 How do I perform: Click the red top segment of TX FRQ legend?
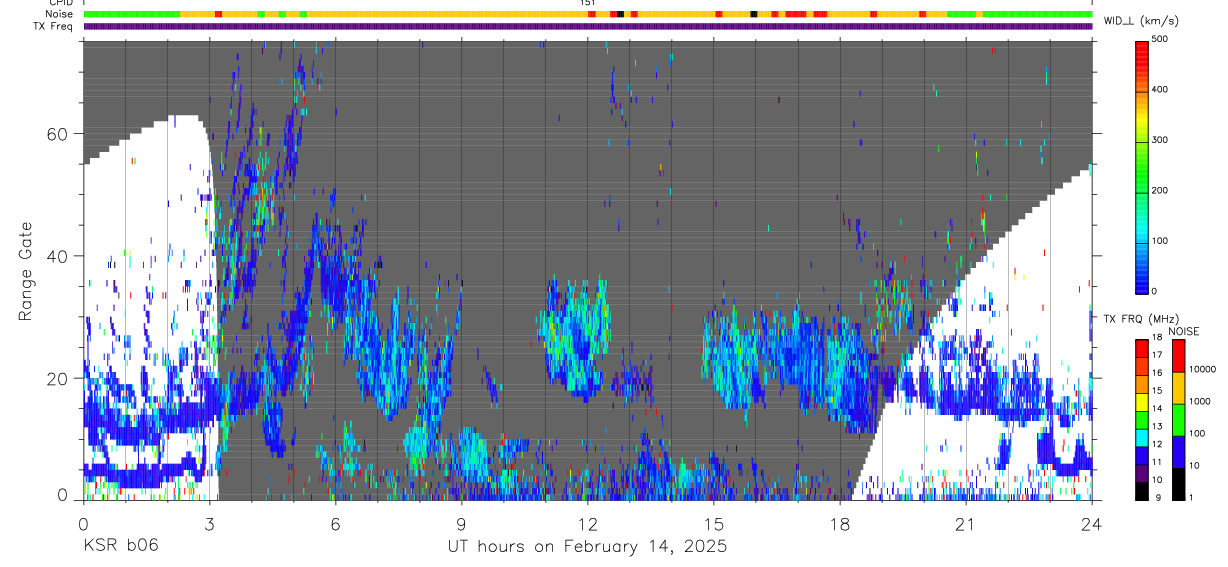pos(1141,349)
